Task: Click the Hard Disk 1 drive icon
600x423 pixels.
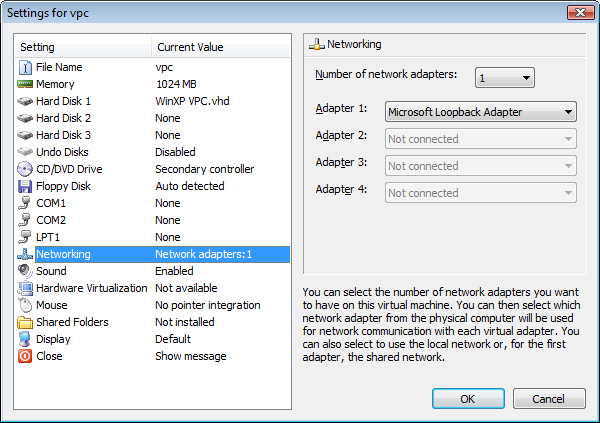Action: pyautogui.click(x=25, y=101)
